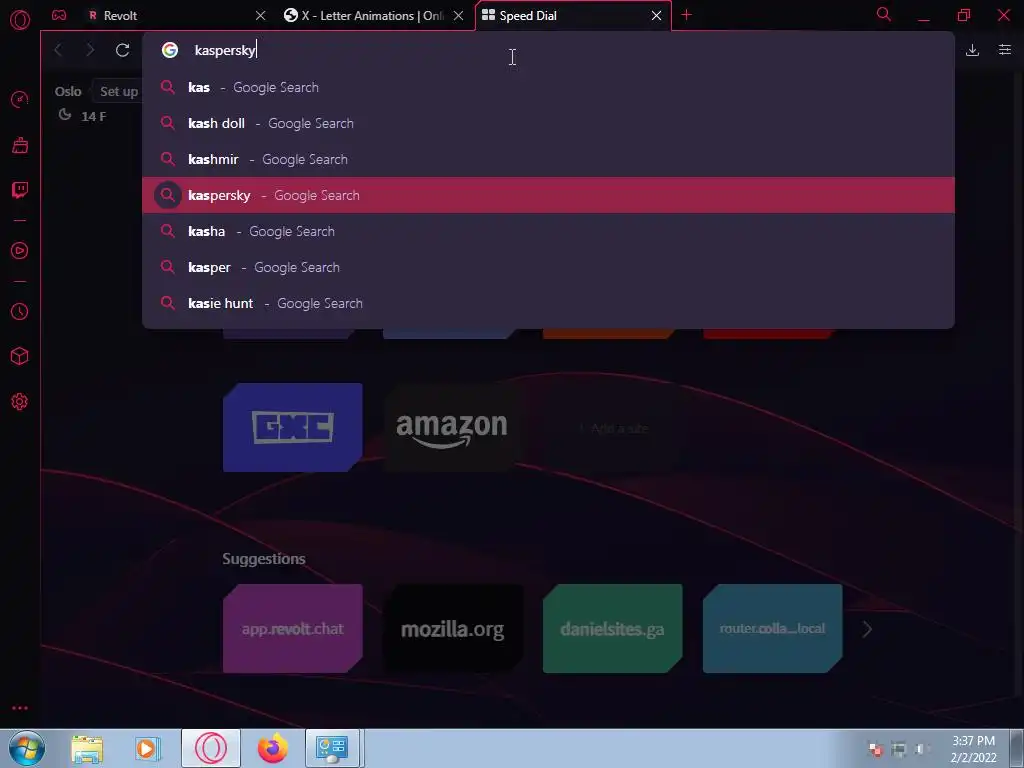The image size is (1024, 768).
Task: Choose the 'kasha' search suggestion
Action: (549, 231)
